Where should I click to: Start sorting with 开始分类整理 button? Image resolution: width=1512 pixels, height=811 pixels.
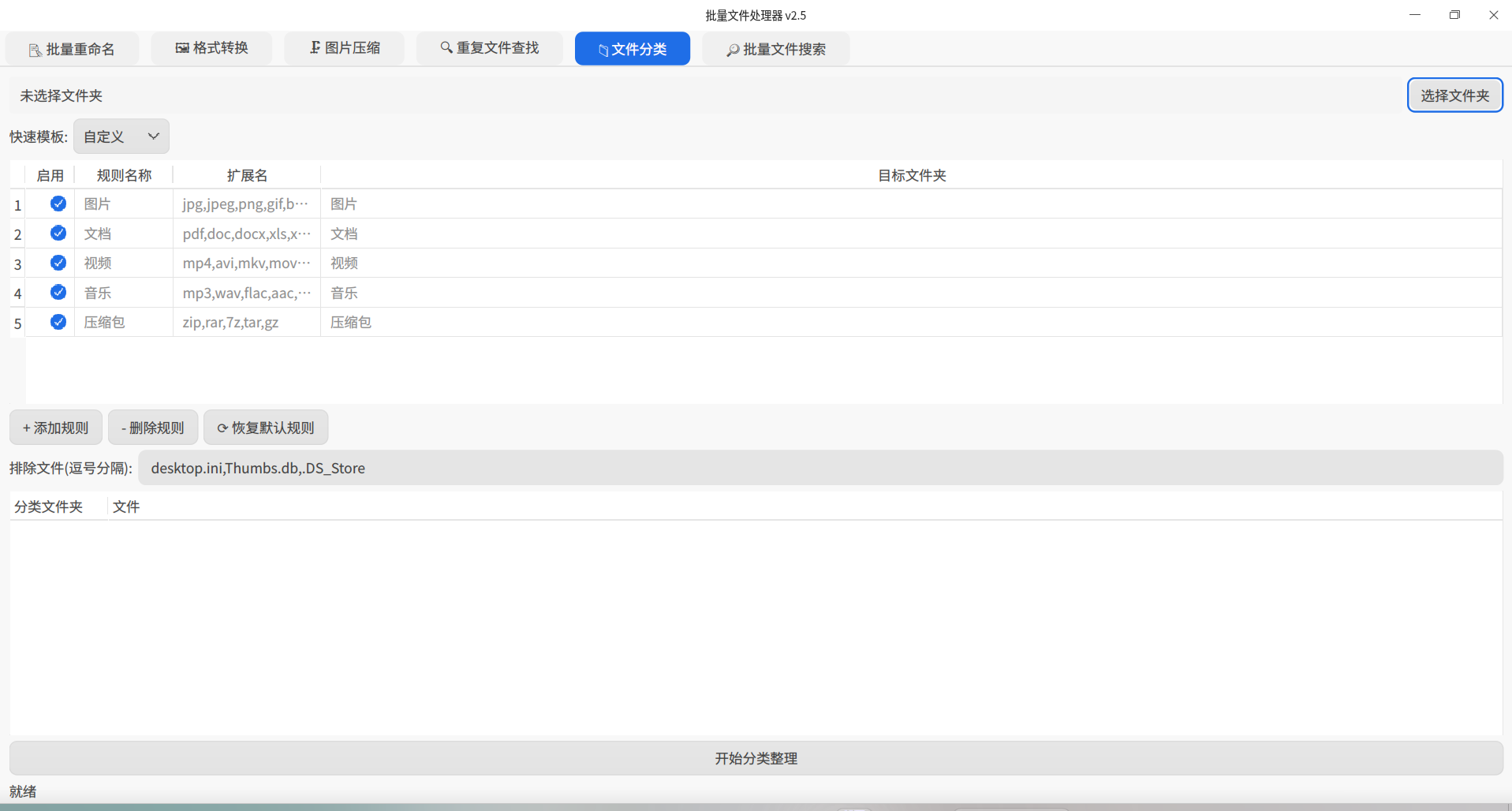[756, 758]
